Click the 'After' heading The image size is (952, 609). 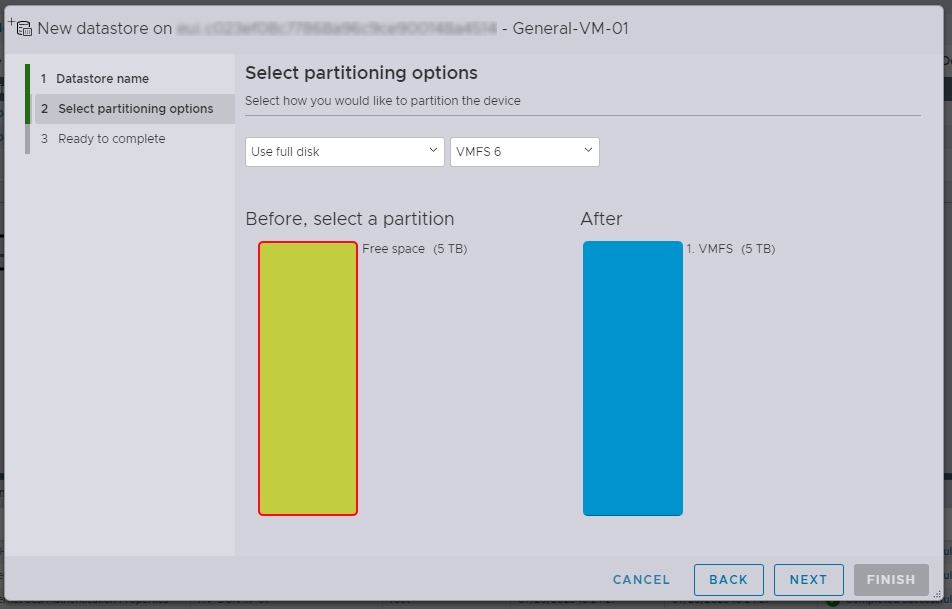[601, 219]
